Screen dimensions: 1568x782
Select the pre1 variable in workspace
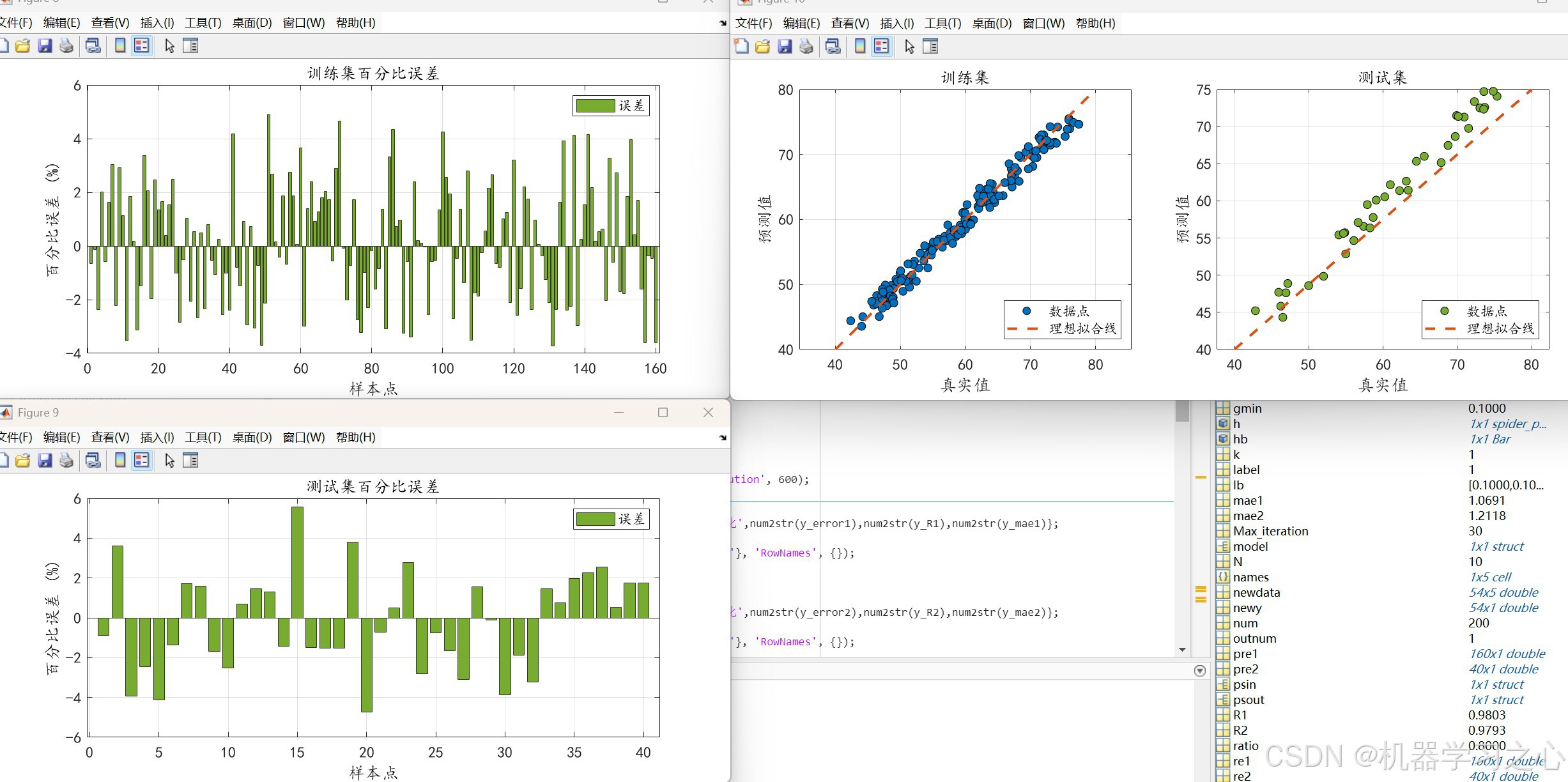(x=1245, y=654)
